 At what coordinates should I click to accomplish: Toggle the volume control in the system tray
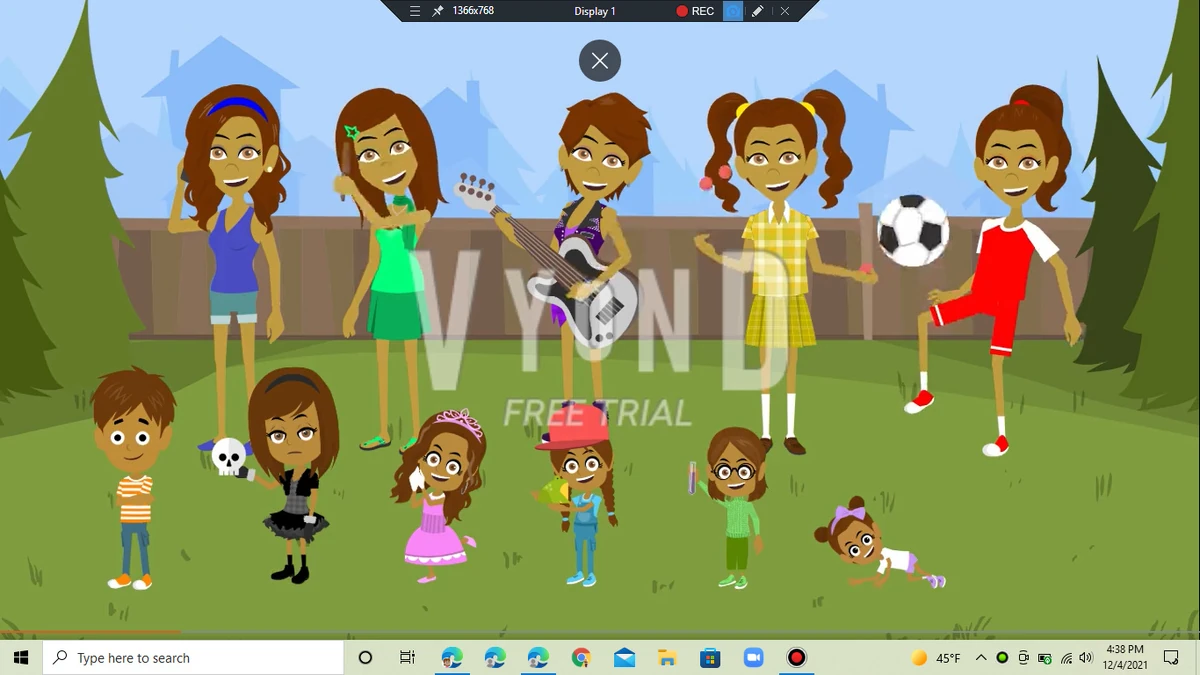(x=1086, y=657)
